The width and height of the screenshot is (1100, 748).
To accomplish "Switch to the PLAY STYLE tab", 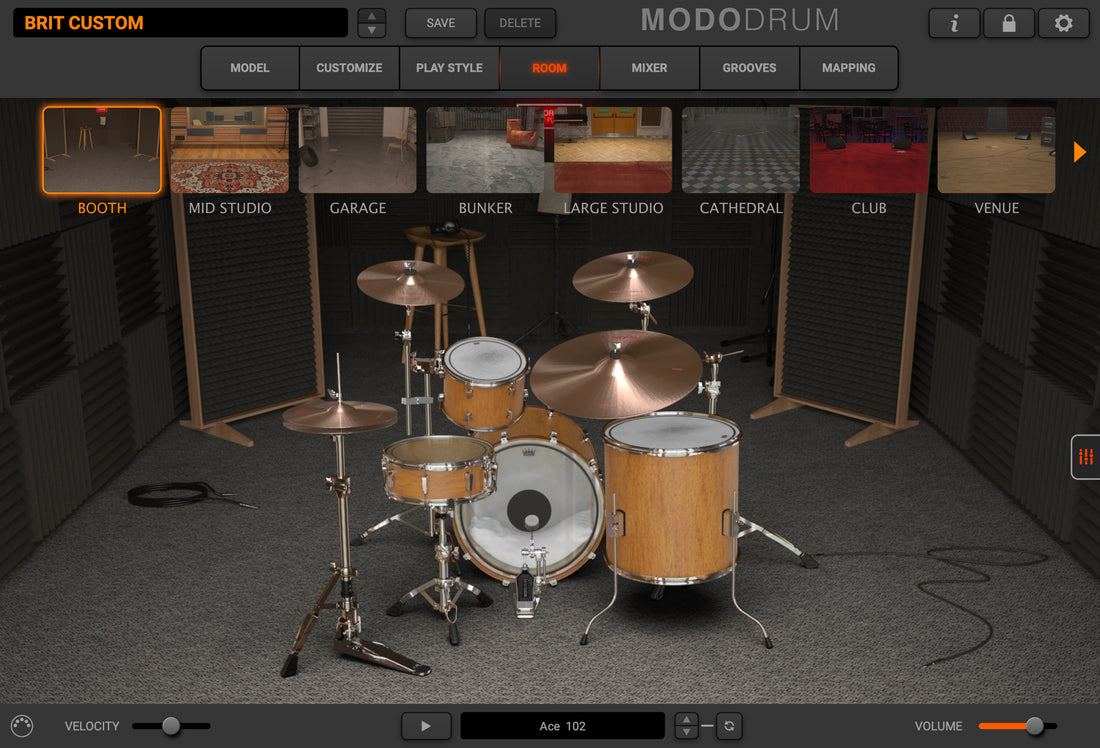I will [449, 68].
